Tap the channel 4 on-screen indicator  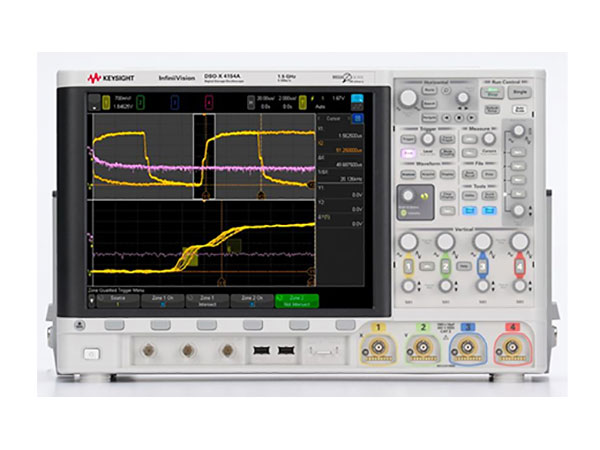209,102
